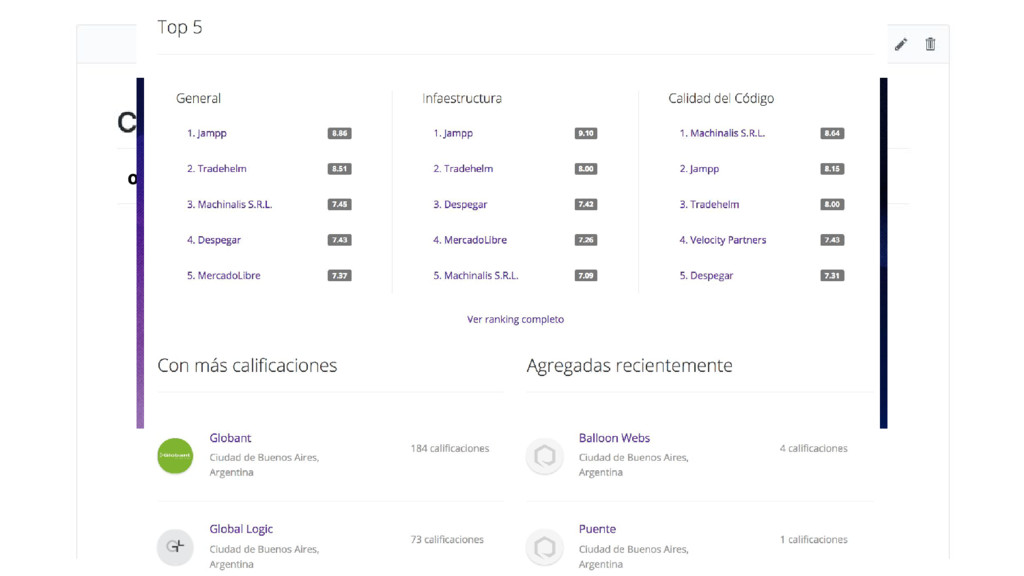This screenshot has width=1024, height=576.
Task: Click the 184 calificaciones text
Action: [x=449, y=449]
